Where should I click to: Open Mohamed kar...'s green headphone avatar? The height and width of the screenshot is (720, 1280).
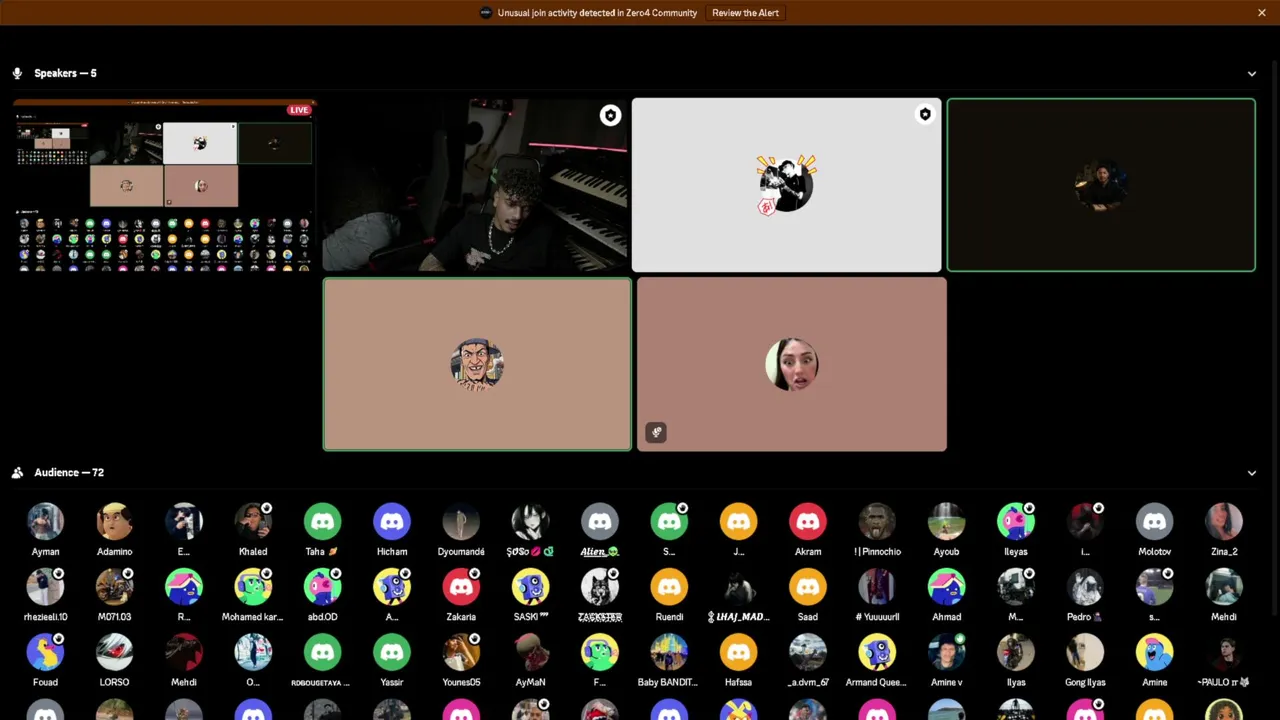[253, 587]
